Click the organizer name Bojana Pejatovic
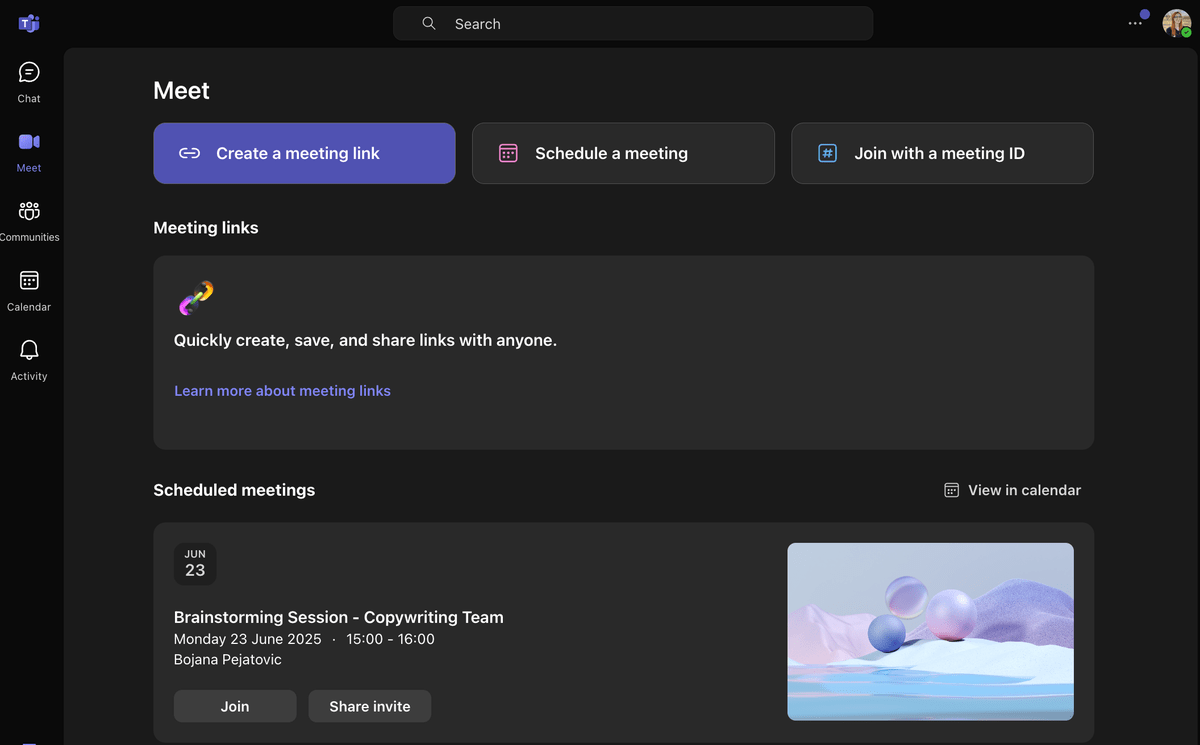This screenshot has height=745, width=1200. [228, 660]
